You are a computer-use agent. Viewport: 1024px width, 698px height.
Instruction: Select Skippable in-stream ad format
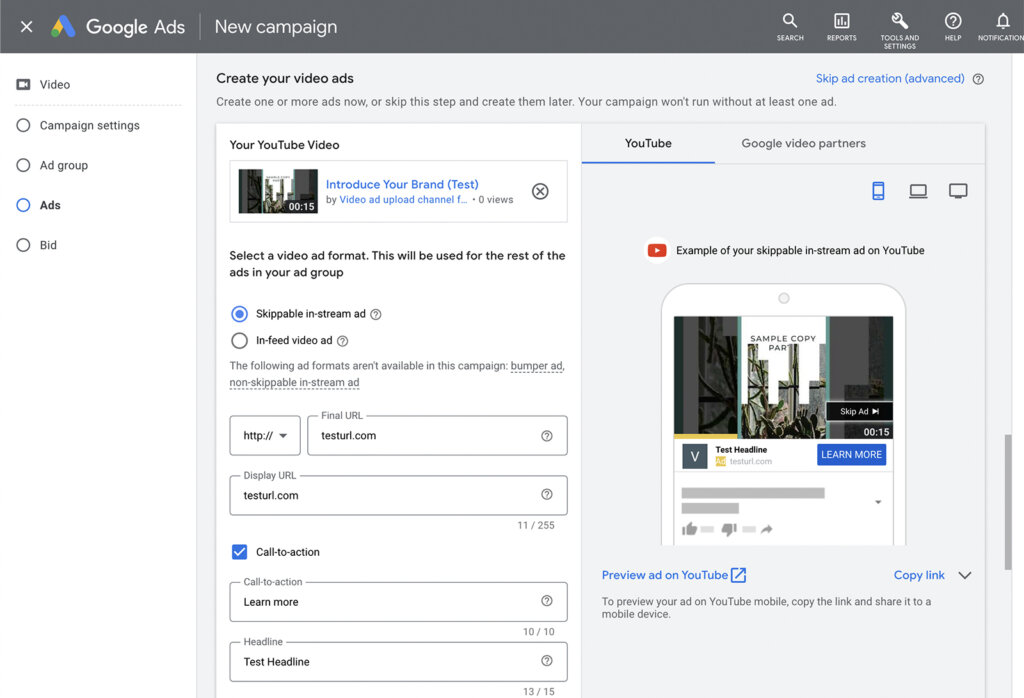[x=239, y=314]
